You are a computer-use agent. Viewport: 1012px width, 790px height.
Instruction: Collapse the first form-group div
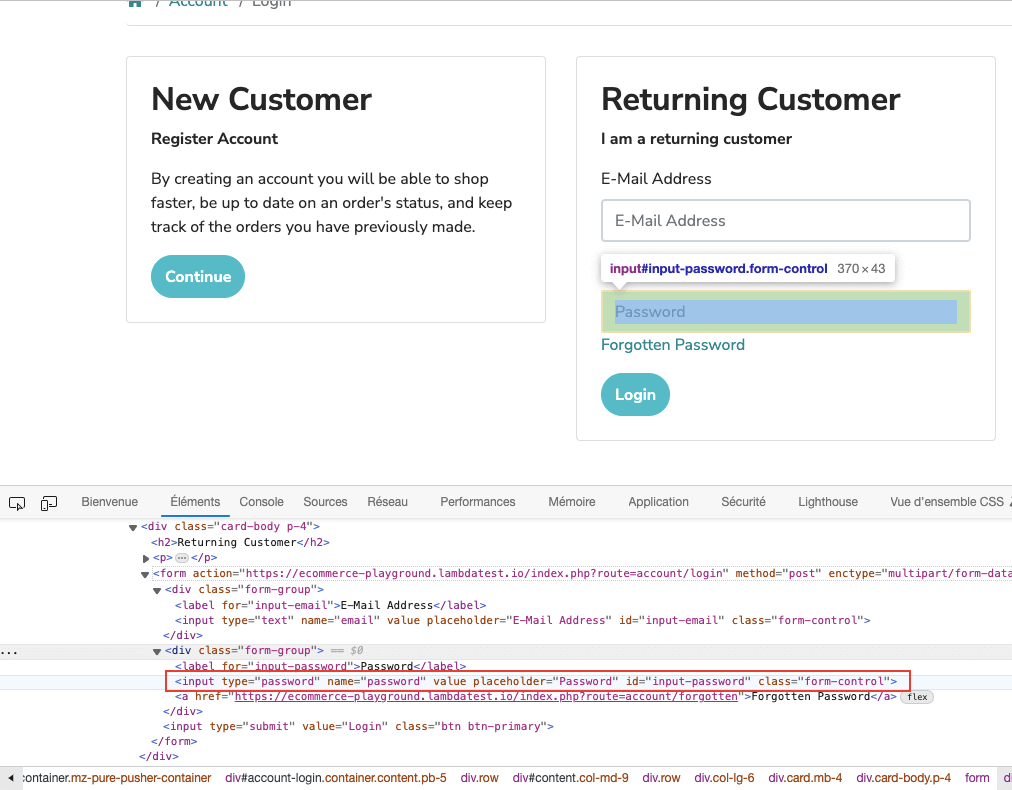click(158, 590)
